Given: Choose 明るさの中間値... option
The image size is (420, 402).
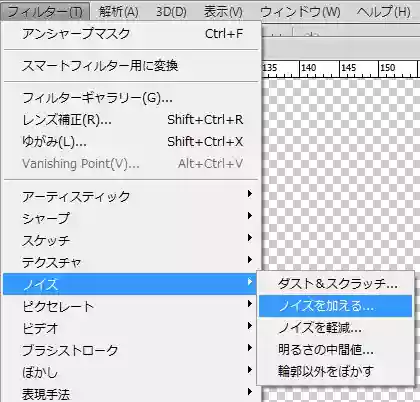Looking at the screenshot, I should (336, 350).
